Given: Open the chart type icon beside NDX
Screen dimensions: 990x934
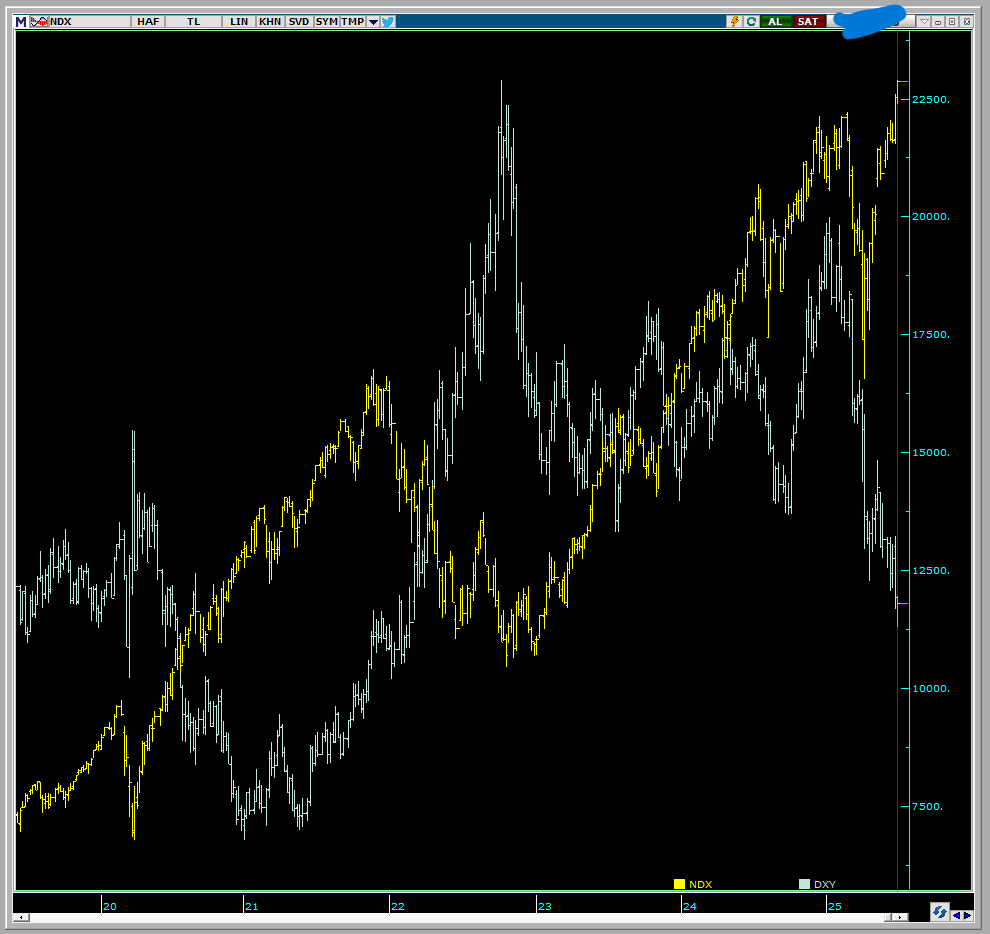Looking at the screenshot, I should pyautogui.click(x=39, y=21).
